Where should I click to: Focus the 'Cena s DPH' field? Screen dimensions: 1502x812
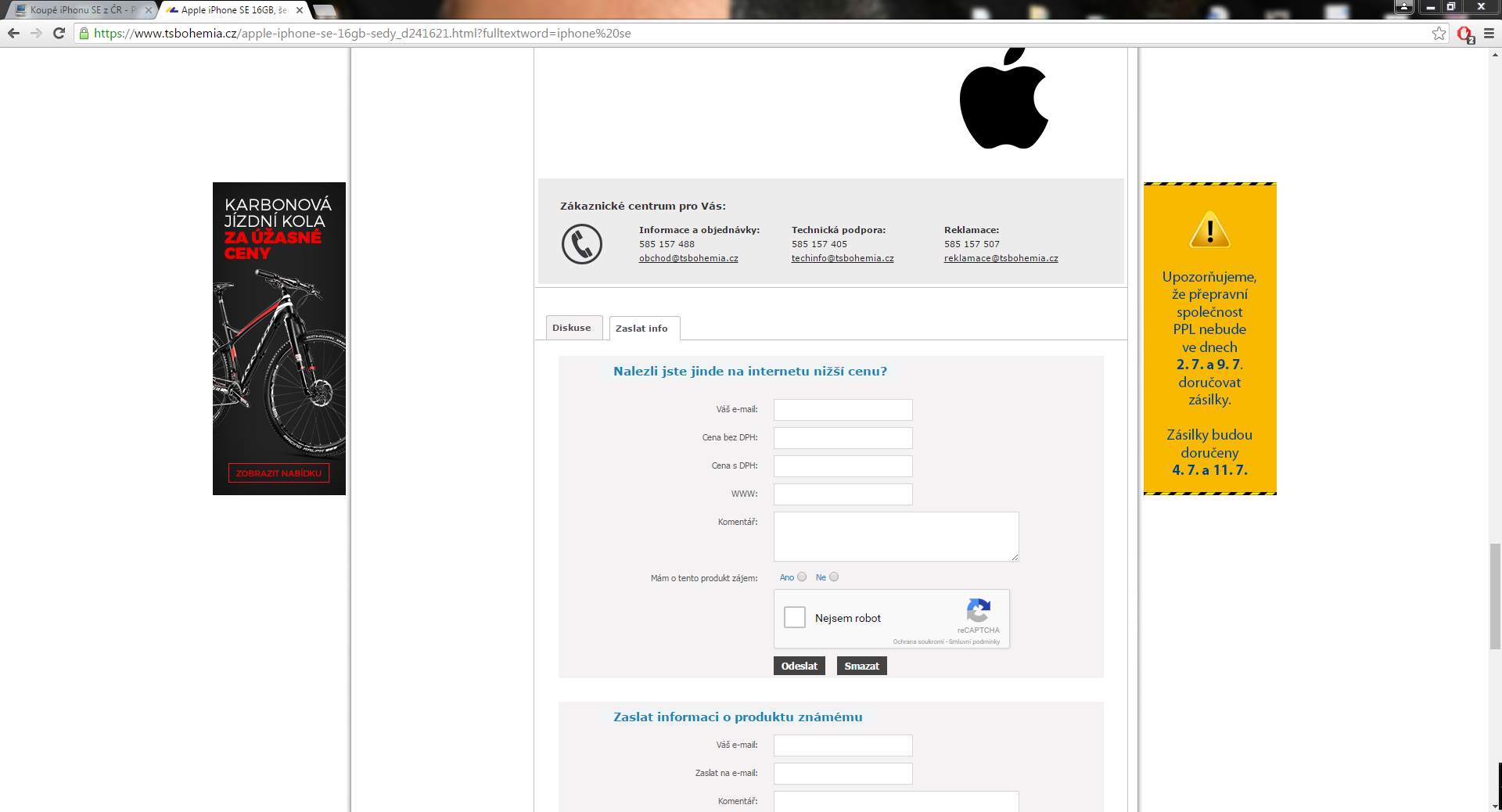(x=843, y=466)
